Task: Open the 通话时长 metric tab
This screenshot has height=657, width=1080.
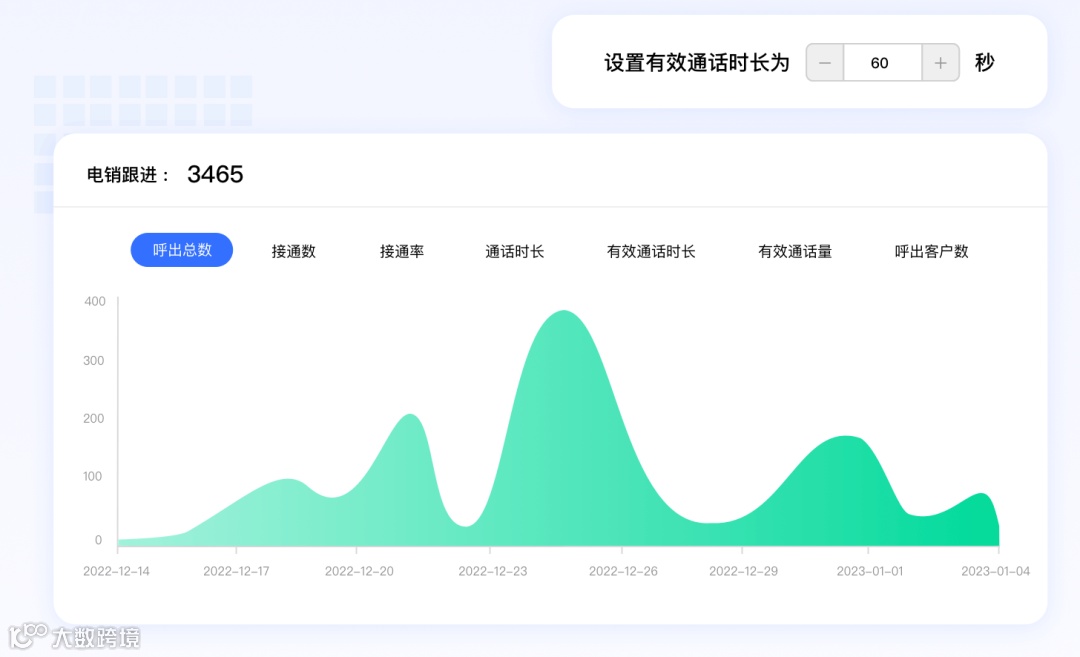Action: click(515, 251)
